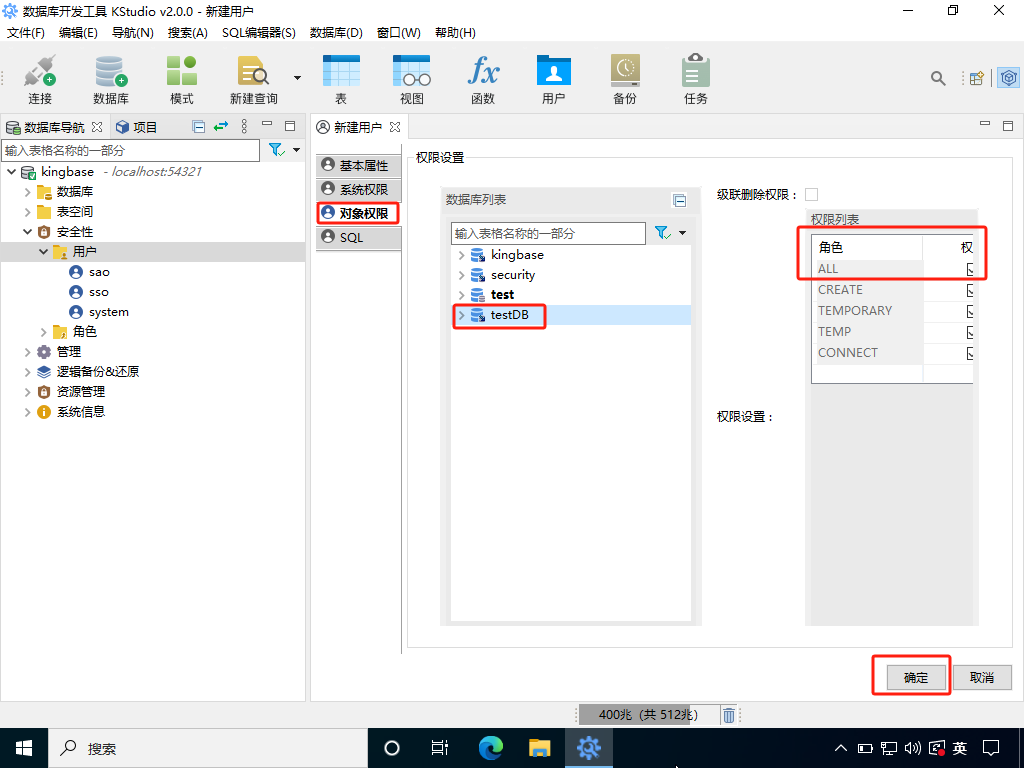This screenshot has height=768, width=1024.
Task: Click the sao user icon in tree
Action: (76, 272)
